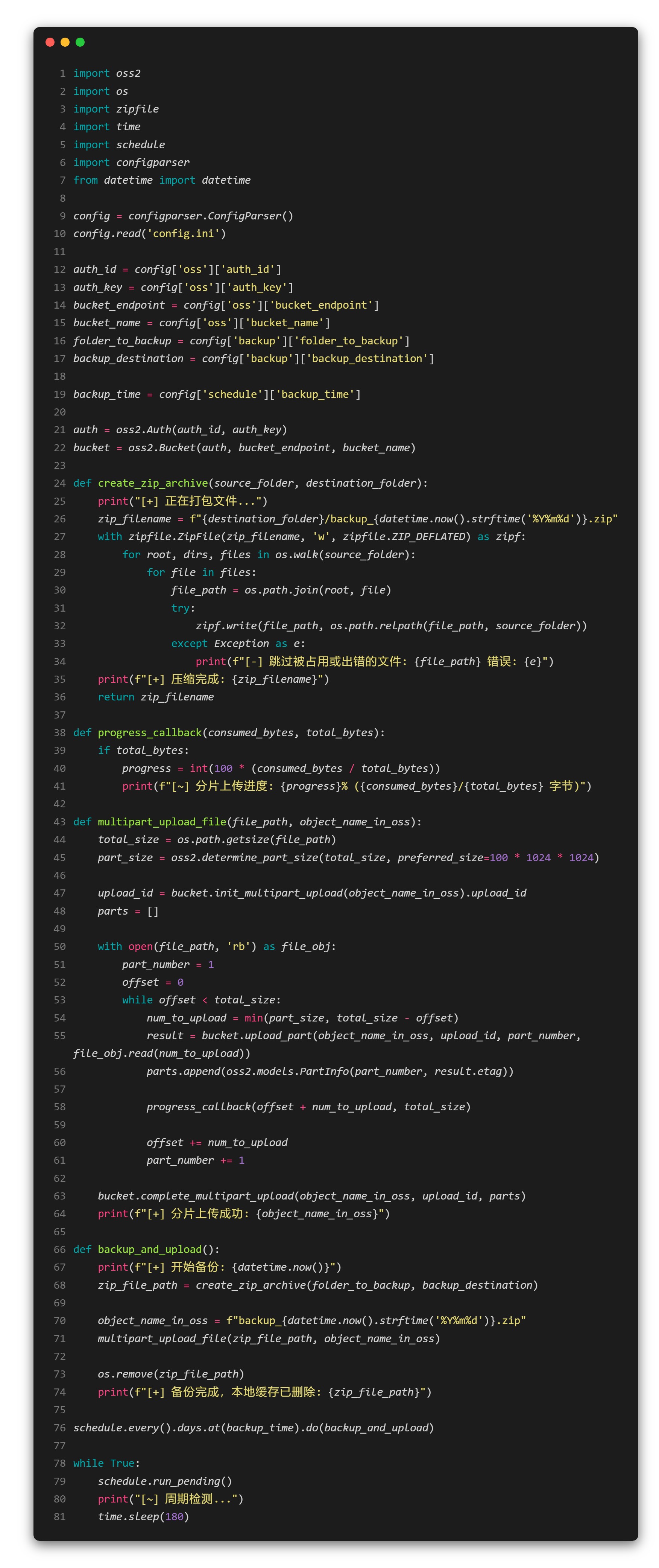The height and width of the screenshot is (1568, 659).
Task: Click the green maximize dot
Action: click(80, 42)
